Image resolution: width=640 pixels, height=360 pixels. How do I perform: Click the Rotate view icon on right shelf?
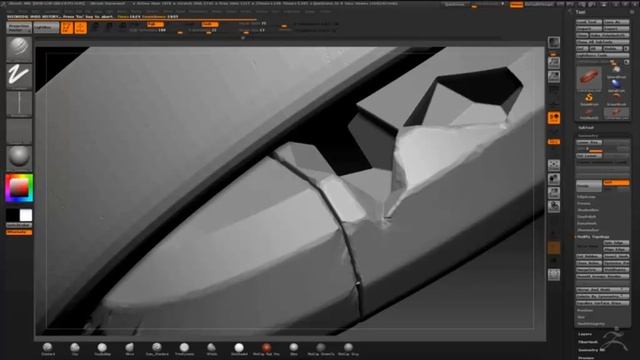(x=554, y=206)
